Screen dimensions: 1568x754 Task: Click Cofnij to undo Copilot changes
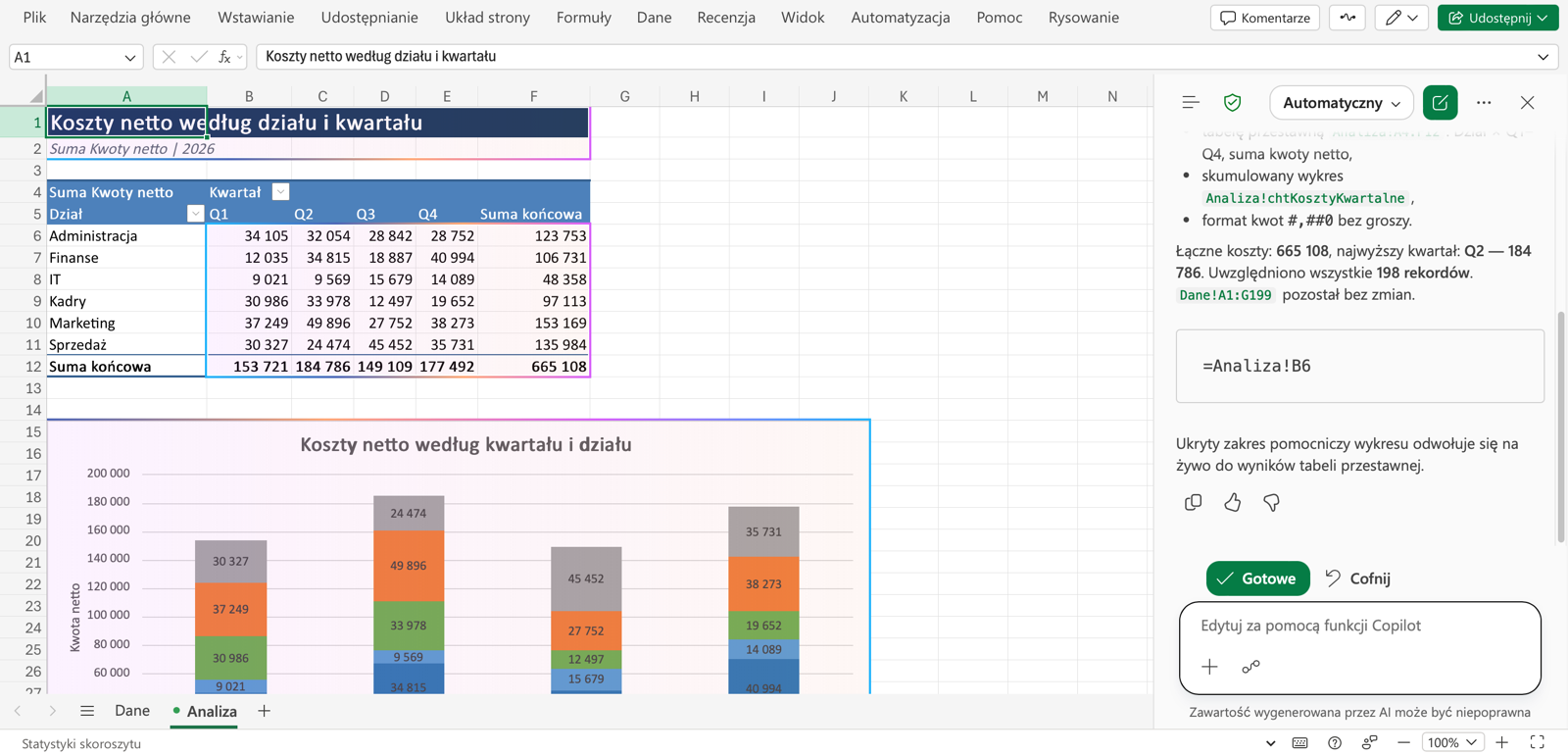(x=1357, y=578)
